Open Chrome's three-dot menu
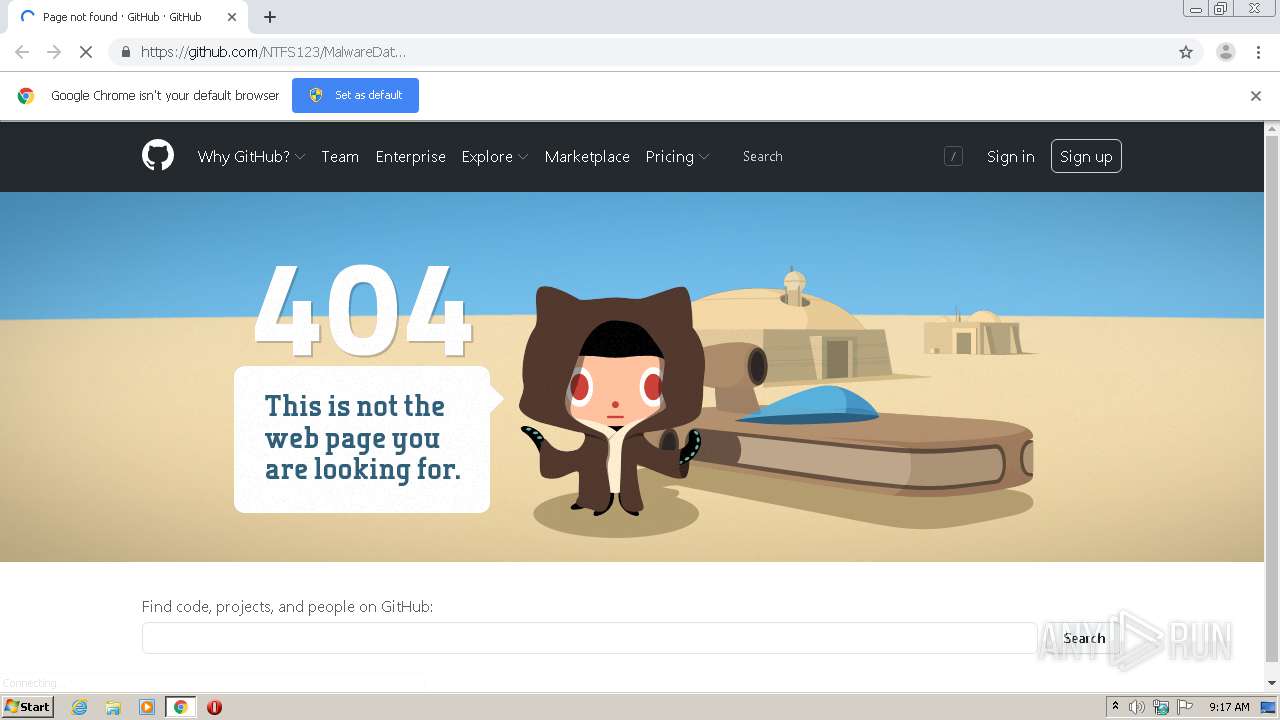Screen dimensions: 1280x720 pos(1258,52)
